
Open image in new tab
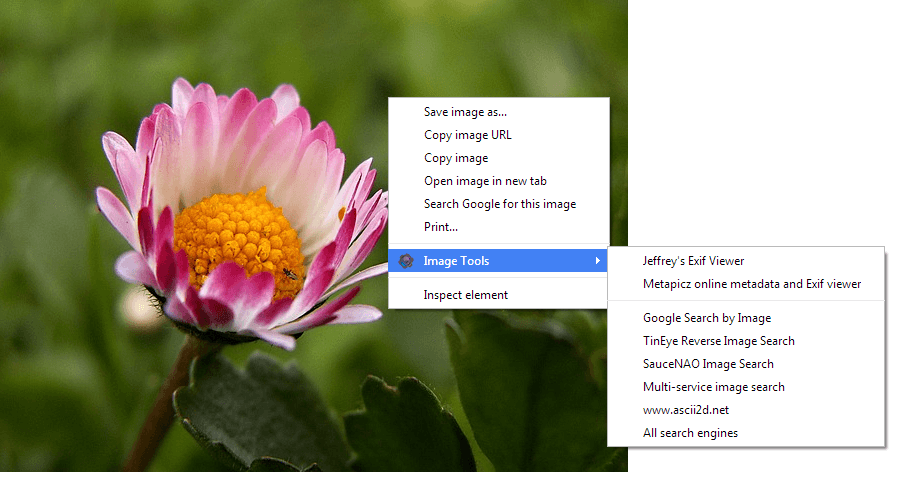(x=499, y=181)
